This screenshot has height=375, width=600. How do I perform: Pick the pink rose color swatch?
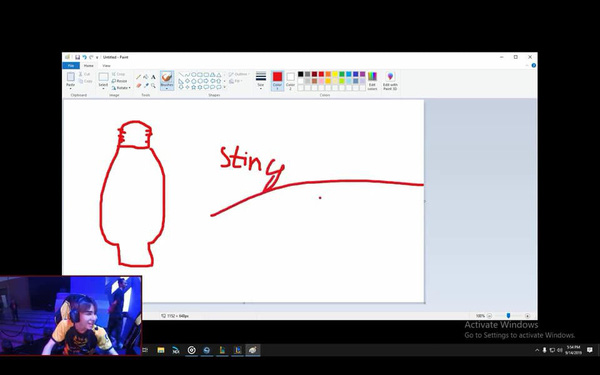[x=321, y=81]
